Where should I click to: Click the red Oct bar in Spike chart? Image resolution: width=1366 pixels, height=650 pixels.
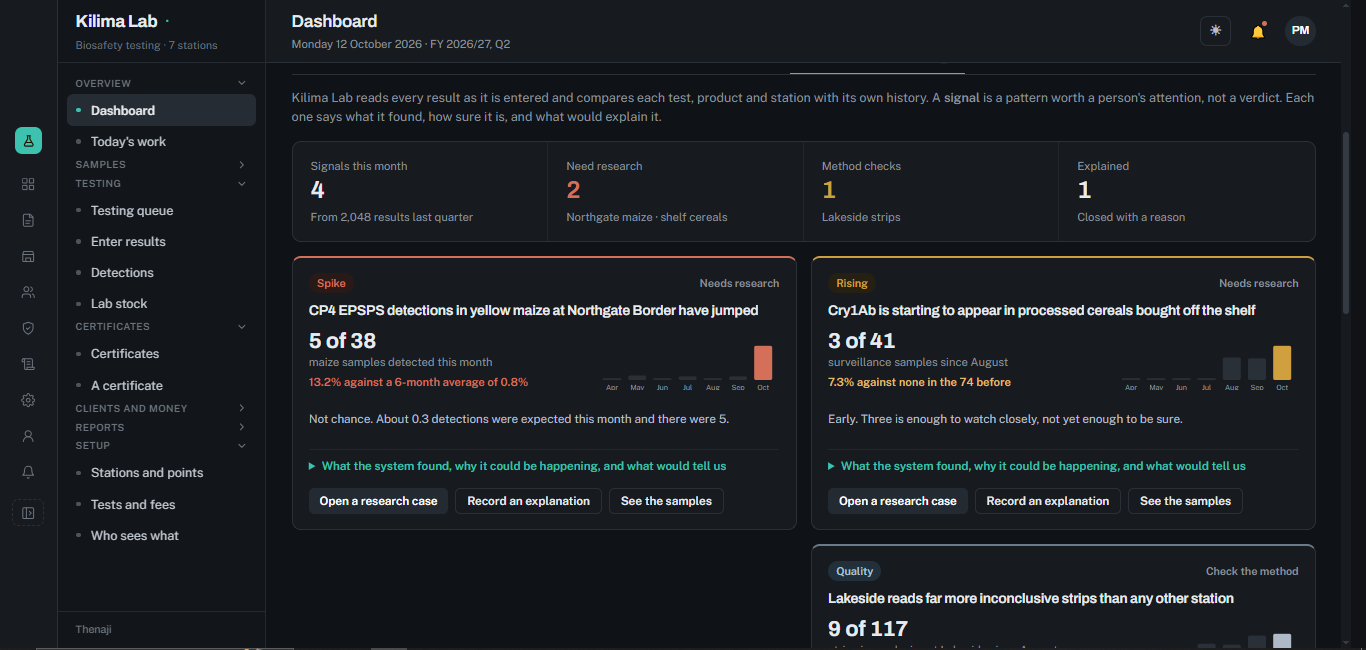click(763, 362)
